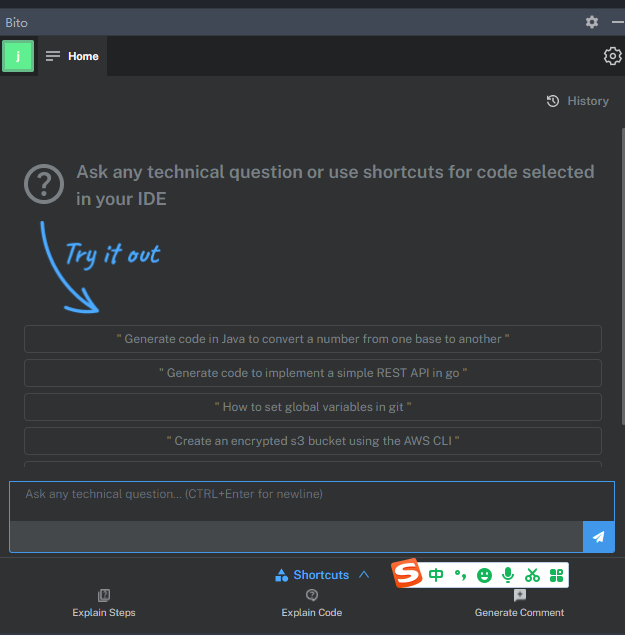Run the Explain Steps shortcut label
The width and height of the screenshot is (625, 635).
[104, 613]
